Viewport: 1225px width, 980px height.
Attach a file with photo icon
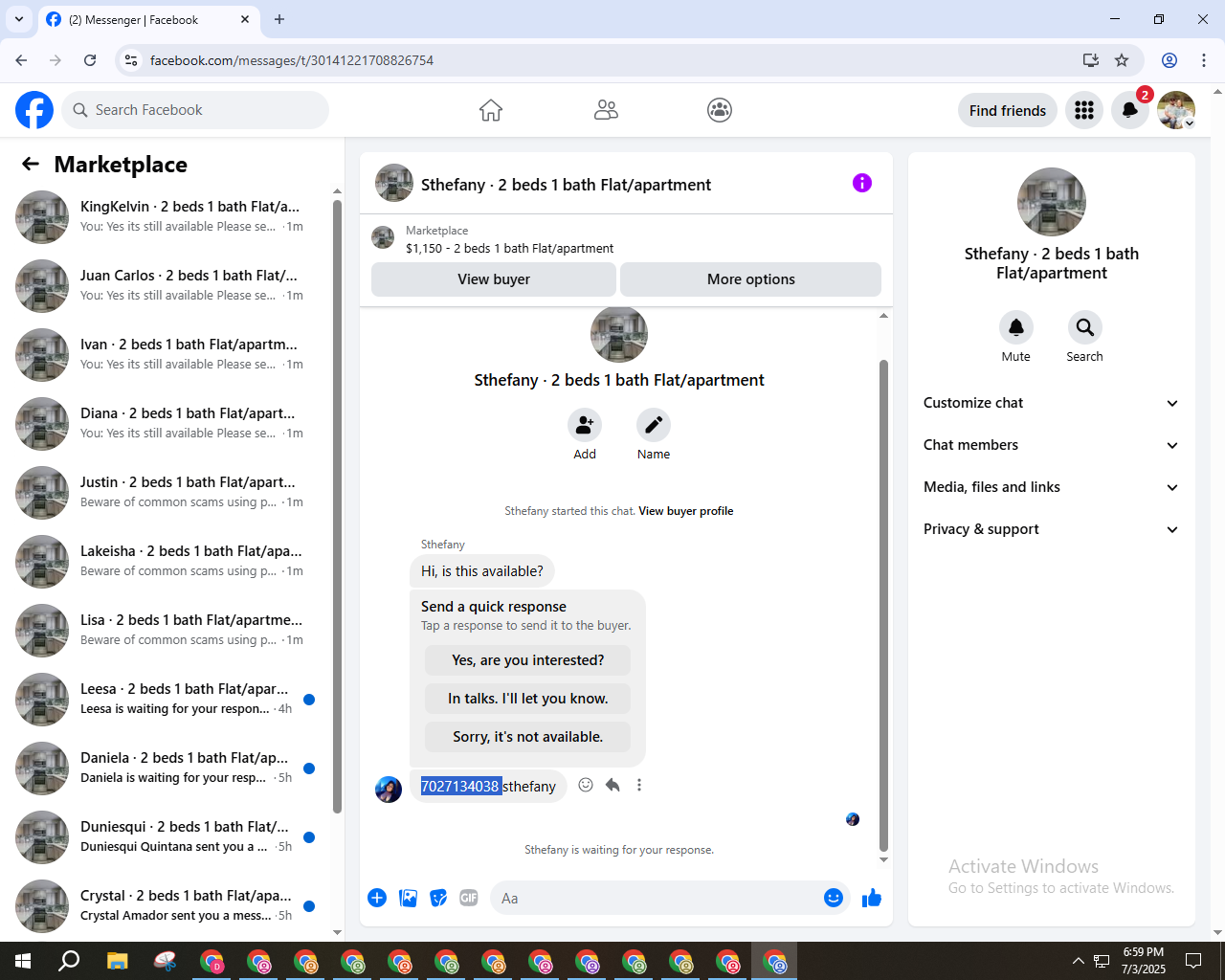pyautogui.click(x=408, y=898)
